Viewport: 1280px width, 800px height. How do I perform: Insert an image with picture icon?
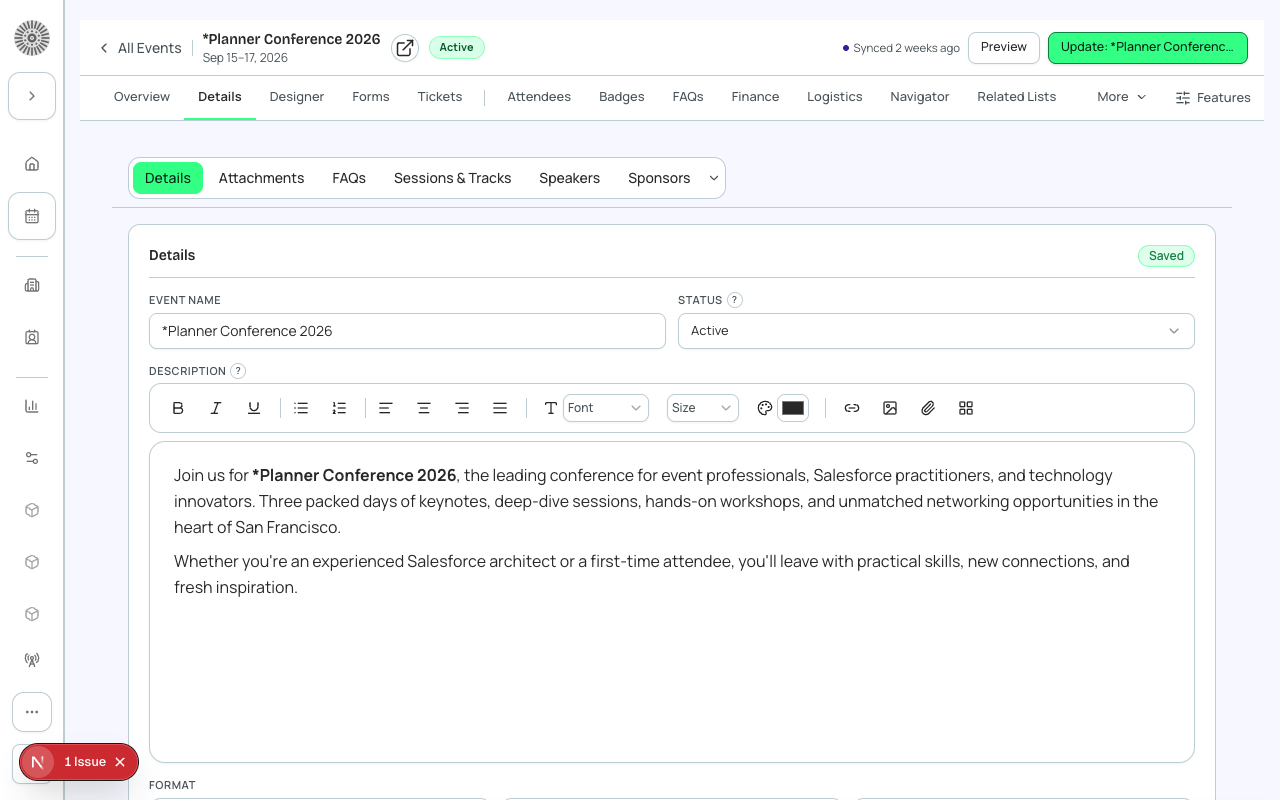click(x=890, y=408)
